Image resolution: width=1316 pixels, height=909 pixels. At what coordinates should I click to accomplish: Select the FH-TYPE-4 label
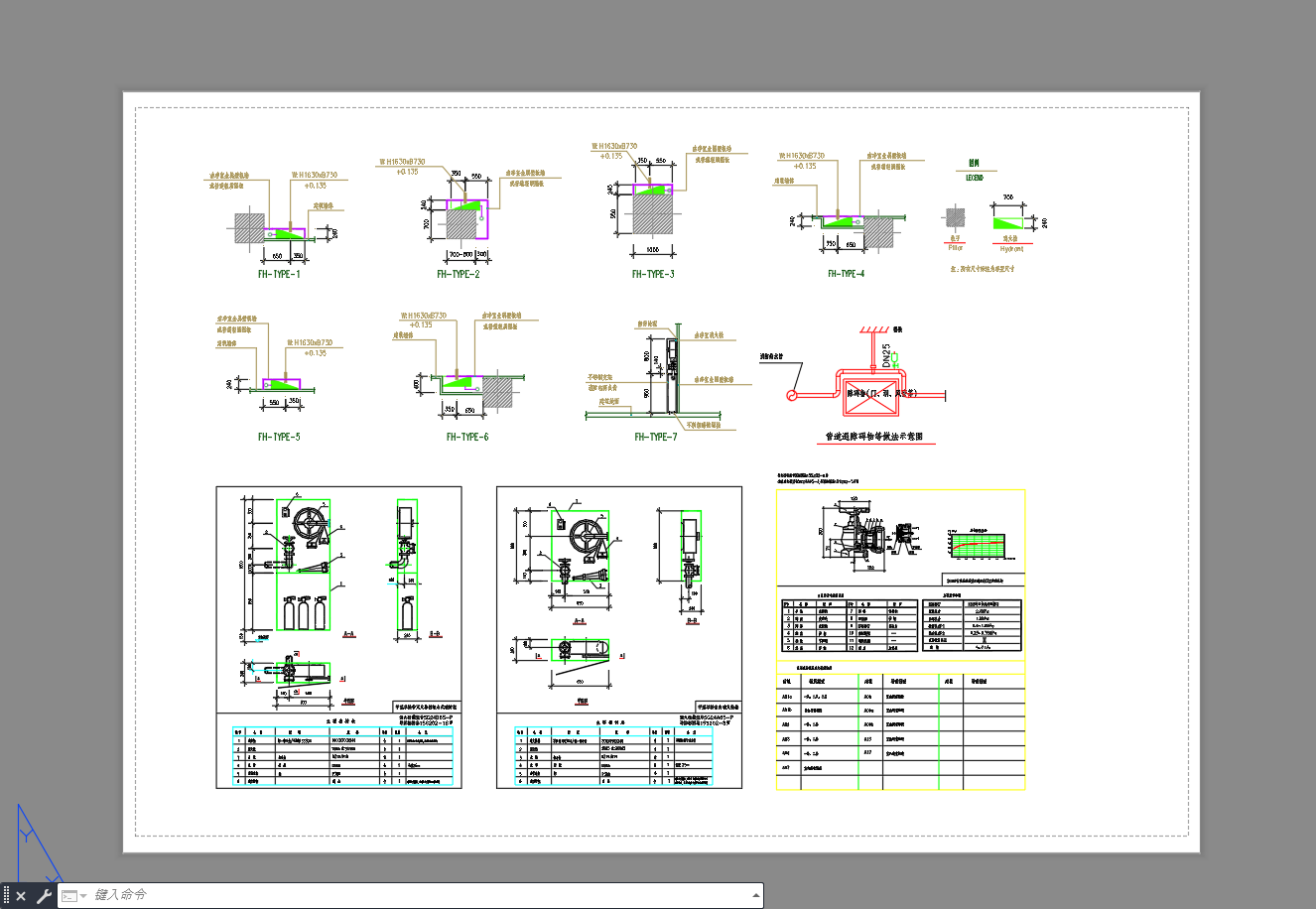[x=847, y=274]
